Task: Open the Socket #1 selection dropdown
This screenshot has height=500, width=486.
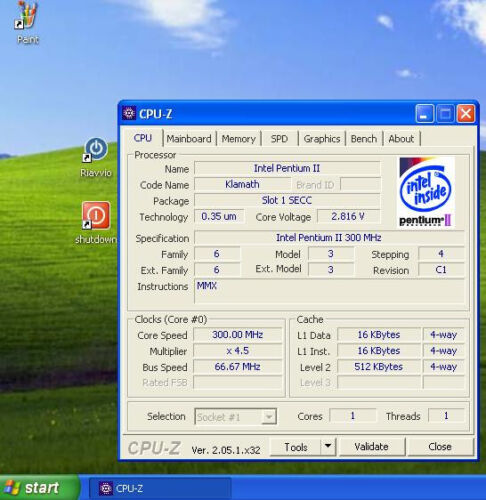Action: point(235,417)
